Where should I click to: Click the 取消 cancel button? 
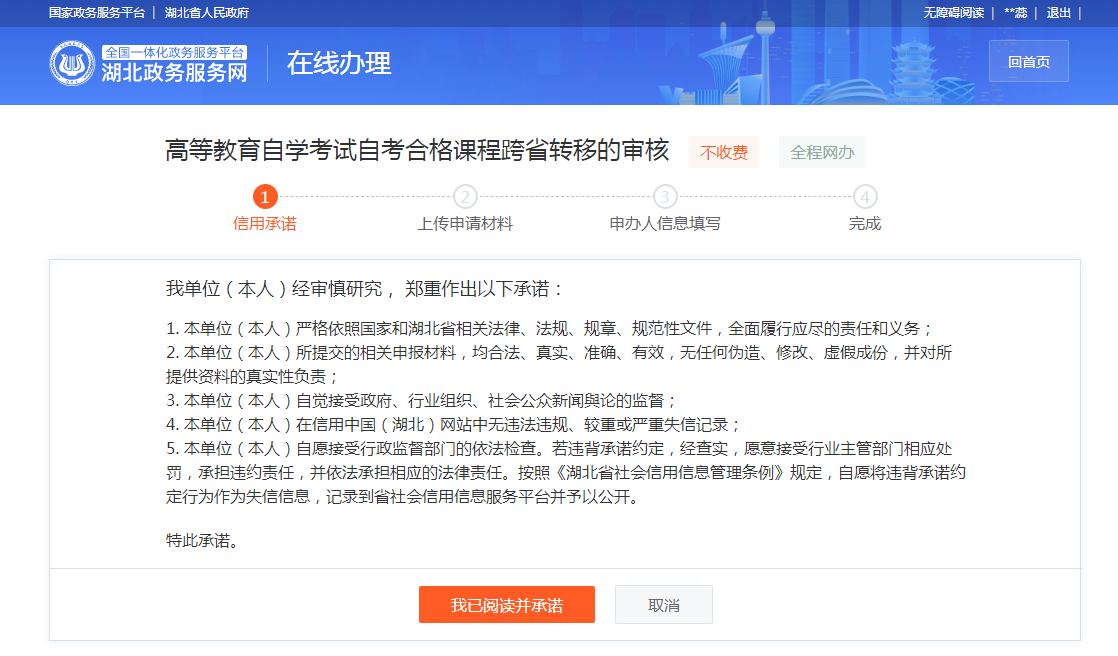tap(663, 604)
